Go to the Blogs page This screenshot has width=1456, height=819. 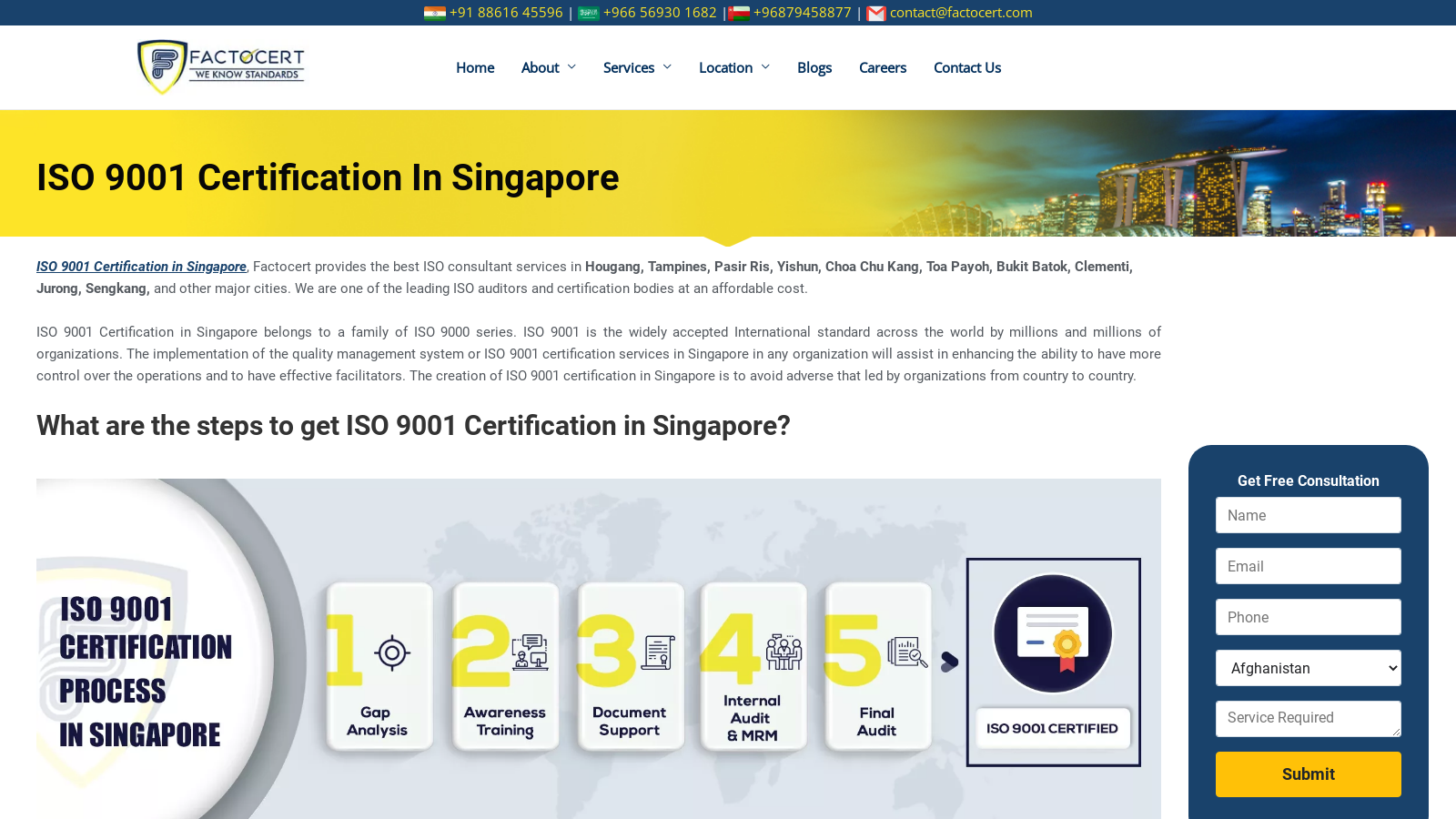click(x=814, y=67)
